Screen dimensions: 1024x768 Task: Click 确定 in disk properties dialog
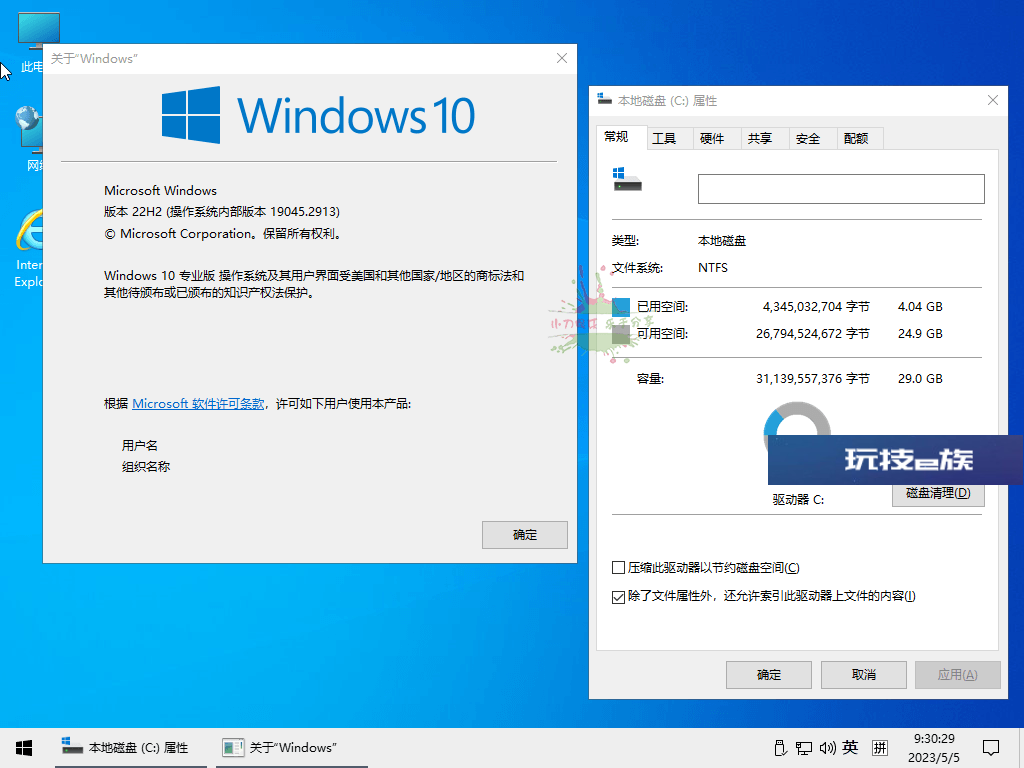[769, 675]
